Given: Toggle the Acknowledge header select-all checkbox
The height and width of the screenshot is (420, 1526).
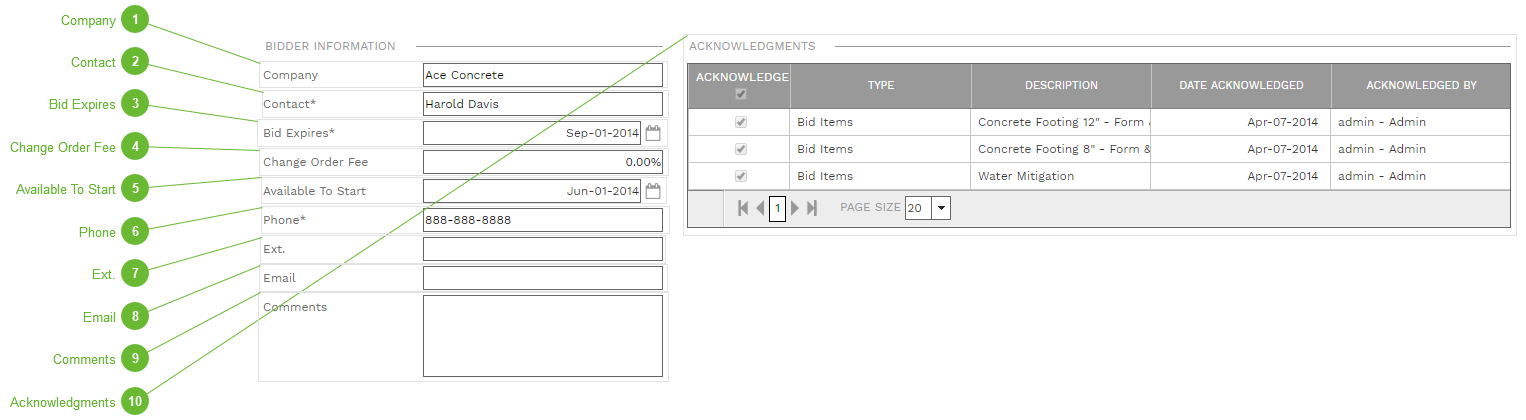Looking at the screenshot, I should coord(741,94).
